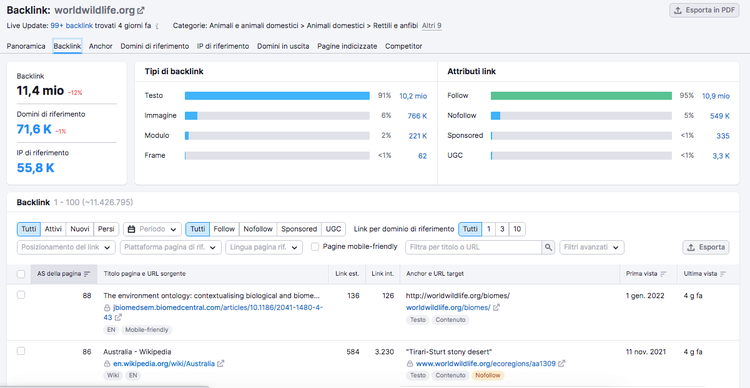
Task: Select the Nofollow link attribute filter
Action: (258, 229)
